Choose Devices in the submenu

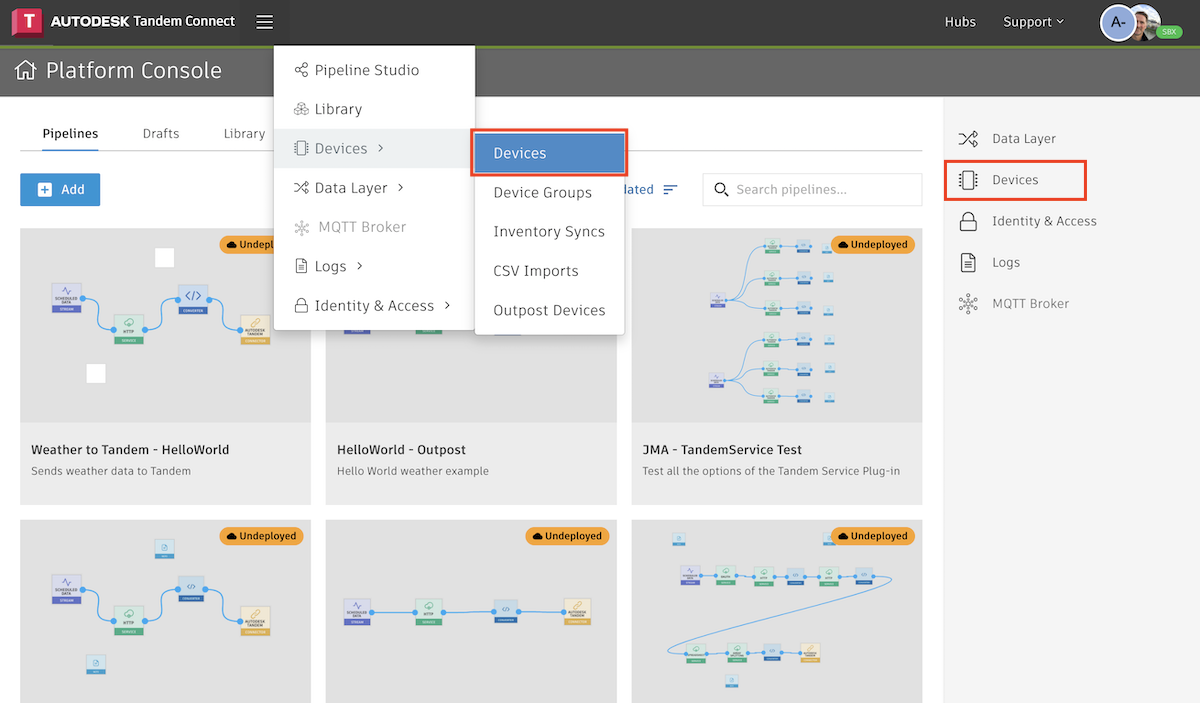[549, 153]
